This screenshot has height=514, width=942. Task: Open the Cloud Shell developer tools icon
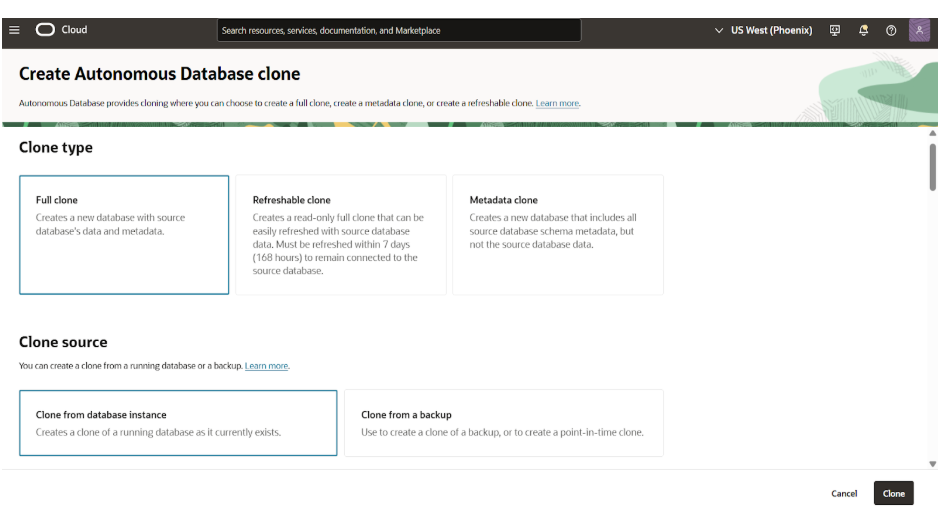pyautogui.click(x=834, y=30)
